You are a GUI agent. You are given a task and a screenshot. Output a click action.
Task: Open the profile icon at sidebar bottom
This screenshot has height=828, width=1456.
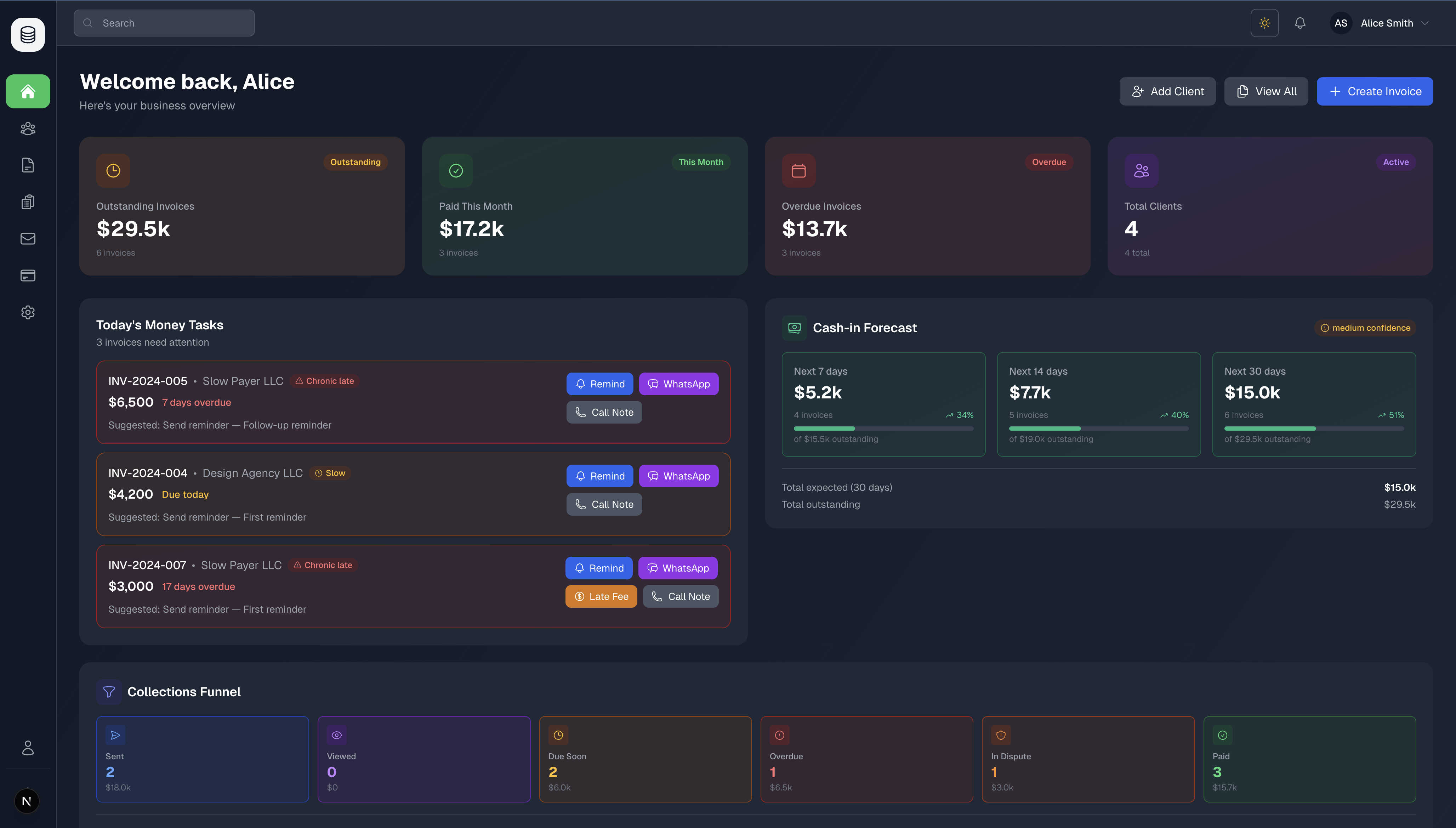(x=27, y=748)
